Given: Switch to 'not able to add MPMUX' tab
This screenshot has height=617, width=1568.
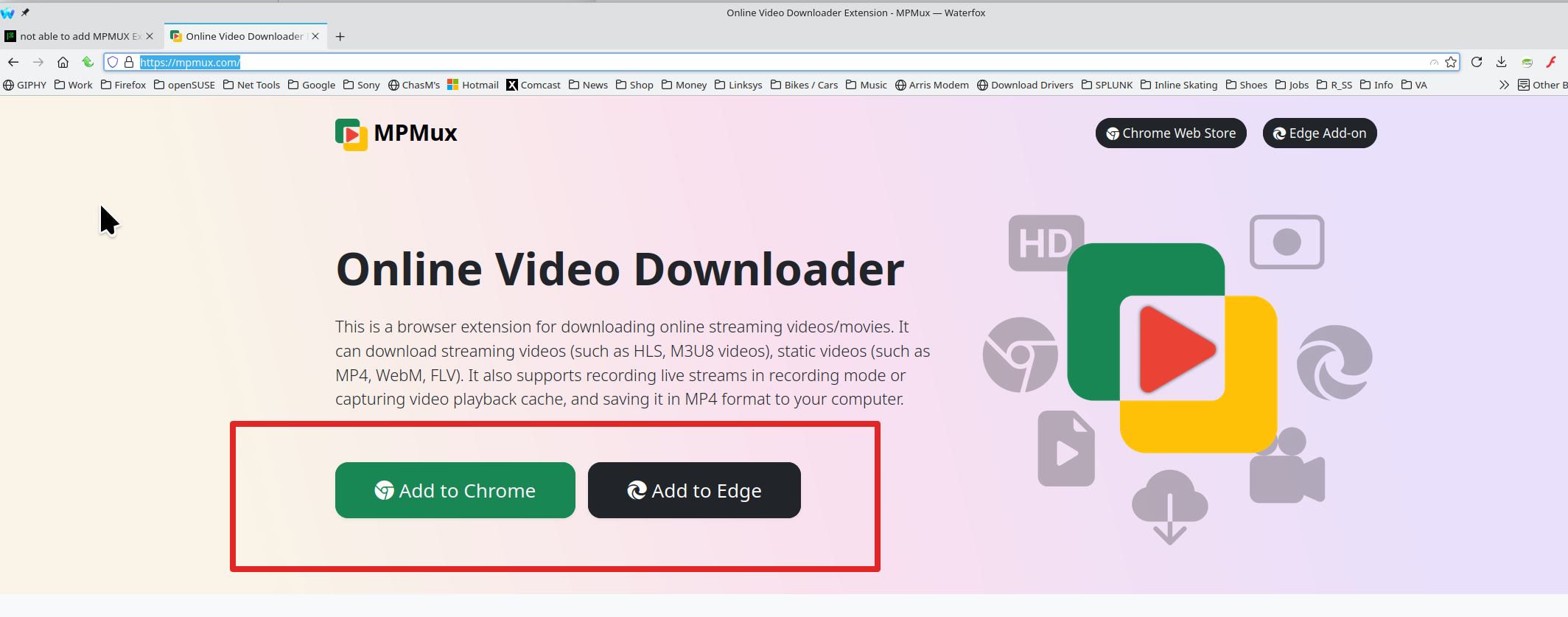Looking at the screenshot, I should [x=80, y=36].
